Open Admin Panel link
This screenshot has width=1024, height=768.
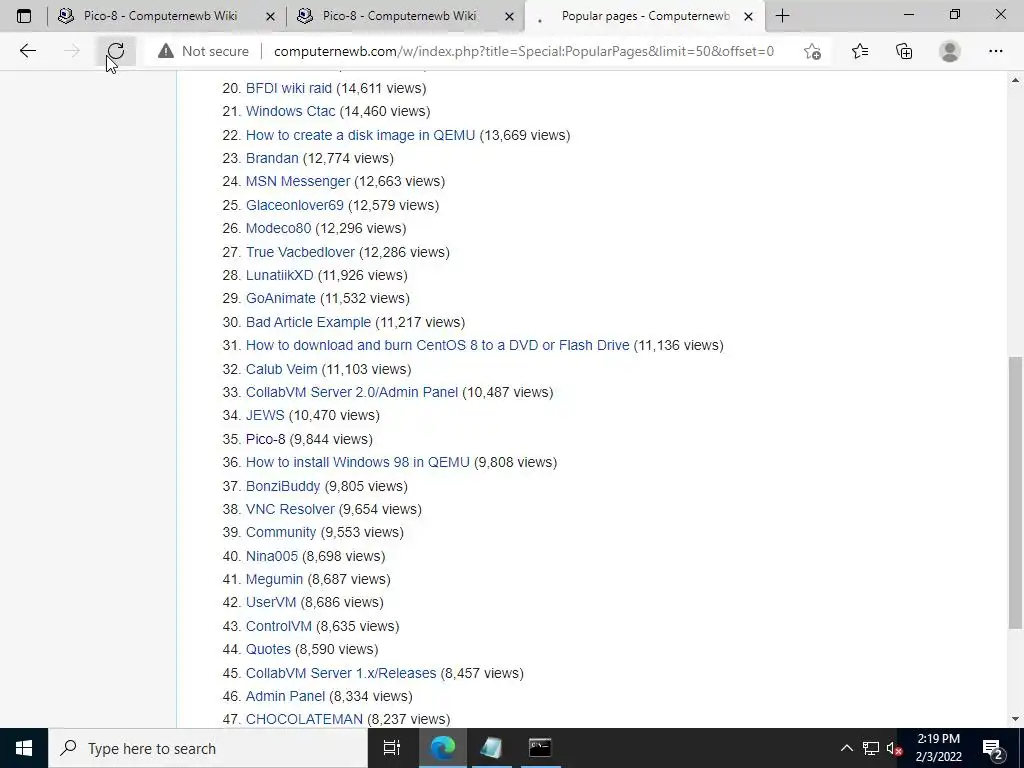click(x=285, y=696)
